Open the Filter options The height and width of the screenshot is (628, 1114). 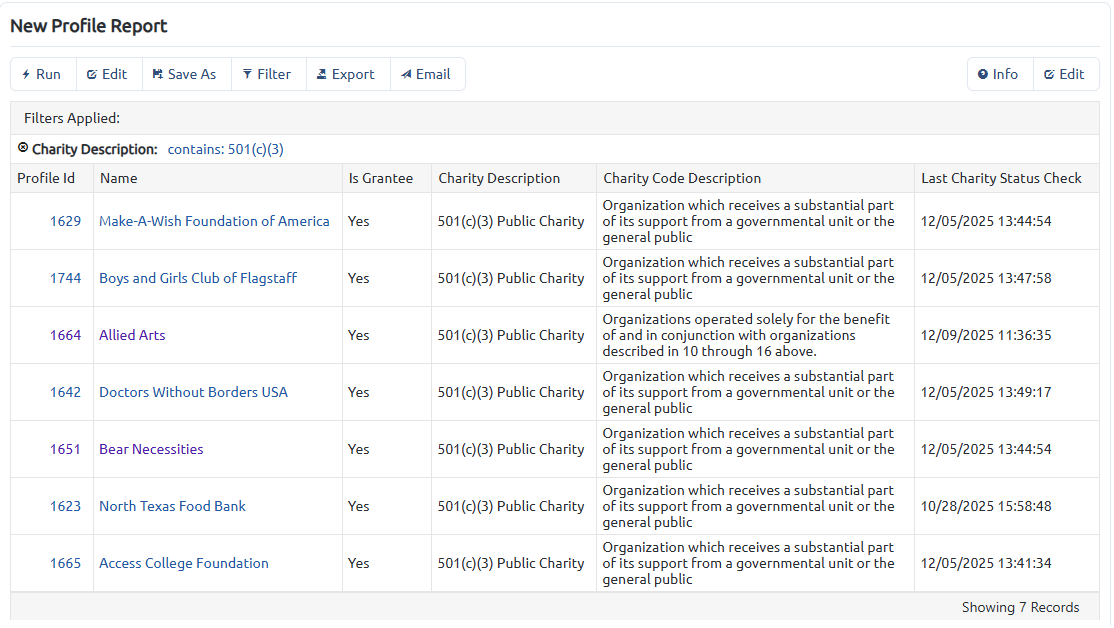click(268, 74)
